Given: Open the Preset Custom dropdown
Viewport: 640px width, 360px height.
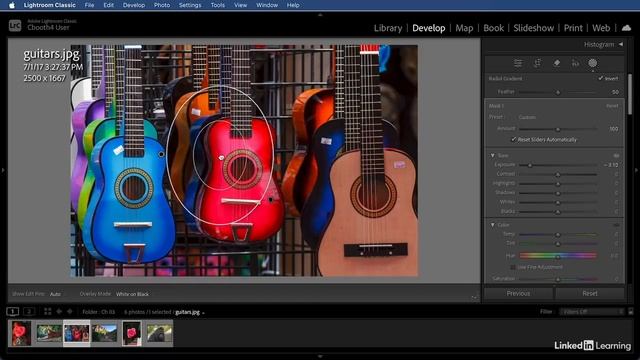Looking at the screenshot, I should [x=527, y=117].
